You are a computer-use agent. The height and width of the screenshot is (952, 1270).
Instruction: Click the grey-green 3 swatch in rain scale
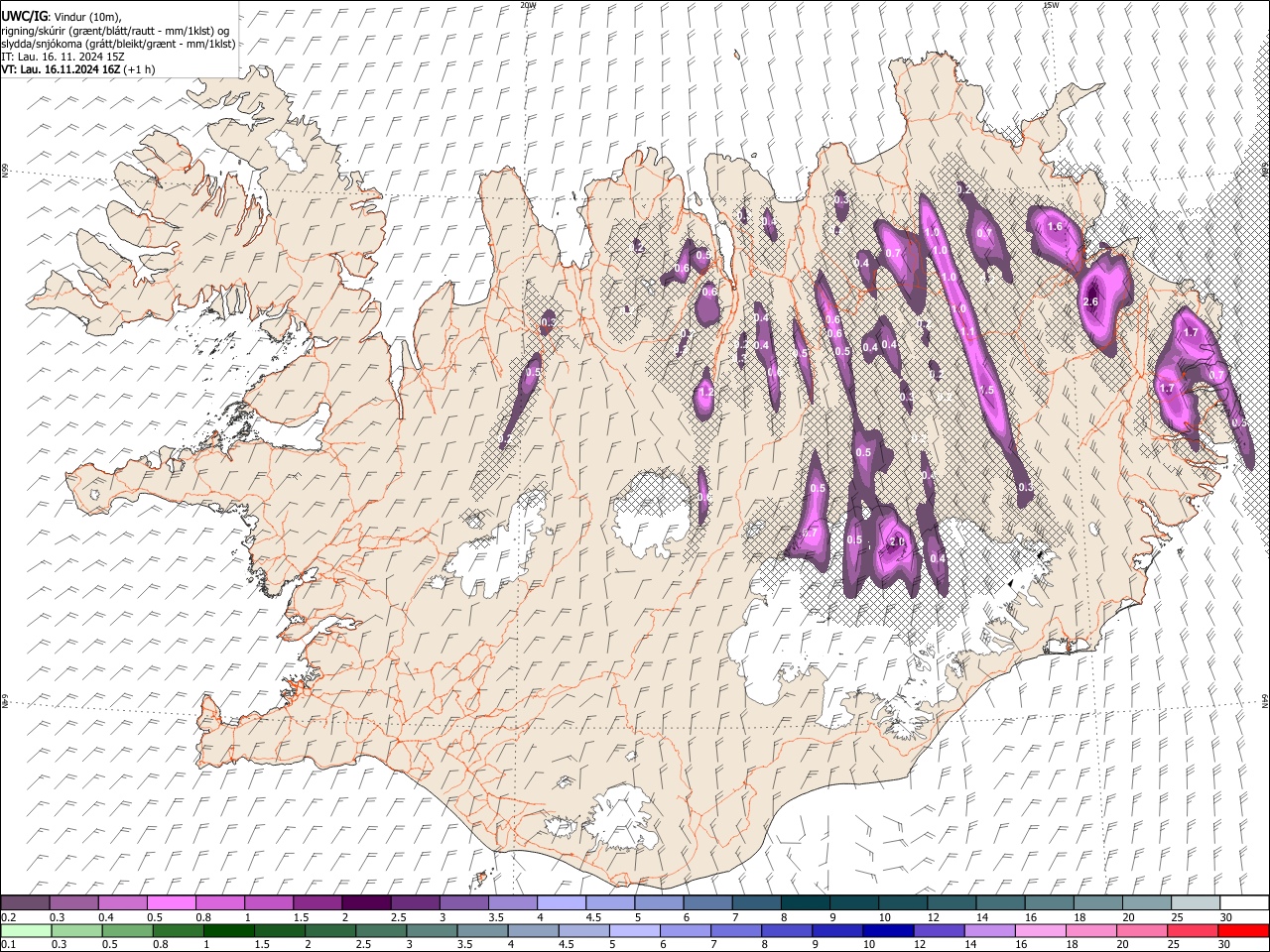pos(432,930)
